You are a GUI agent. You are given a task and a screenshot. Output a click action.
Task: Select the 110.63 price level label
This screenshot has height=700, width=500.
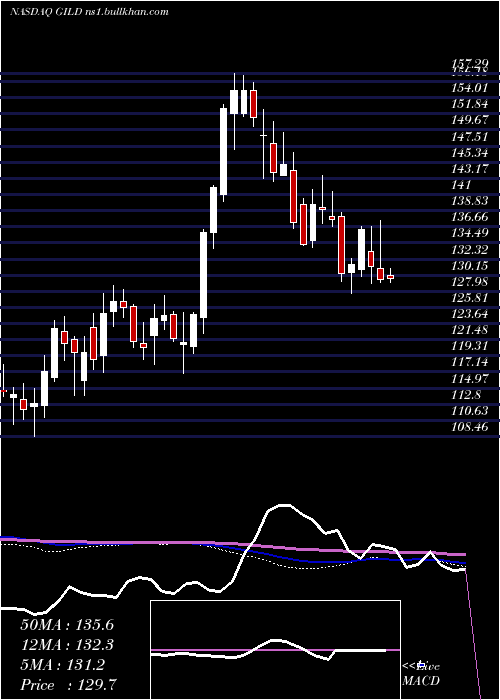(x=468, y=410)
